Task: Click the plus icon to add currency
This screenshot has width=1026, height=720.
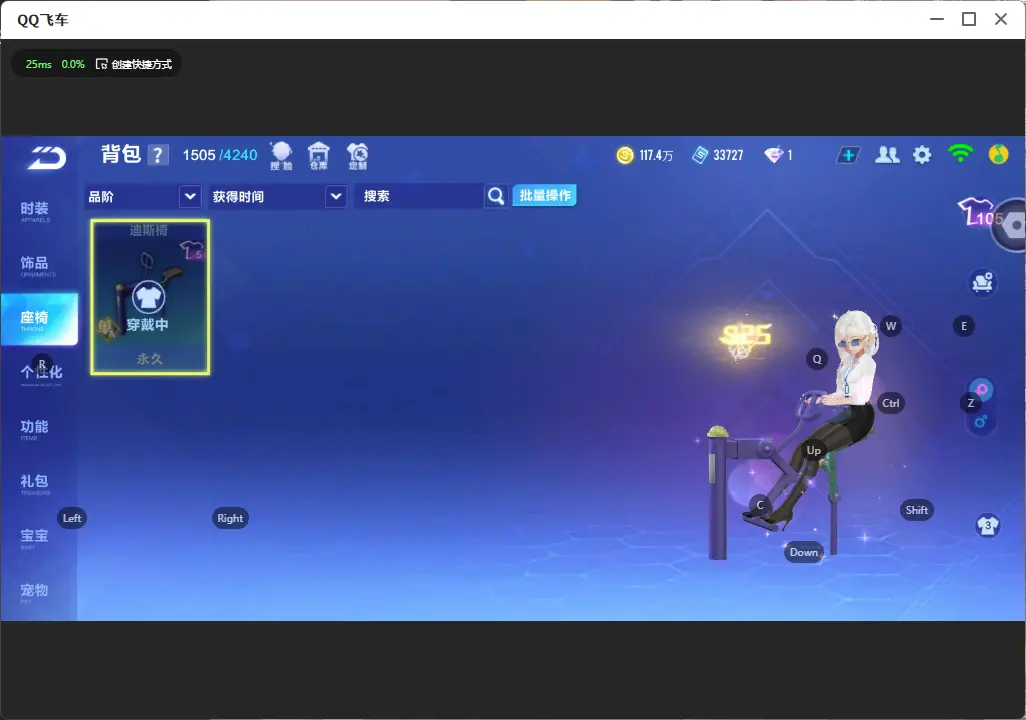Action: tap(848, 155)
